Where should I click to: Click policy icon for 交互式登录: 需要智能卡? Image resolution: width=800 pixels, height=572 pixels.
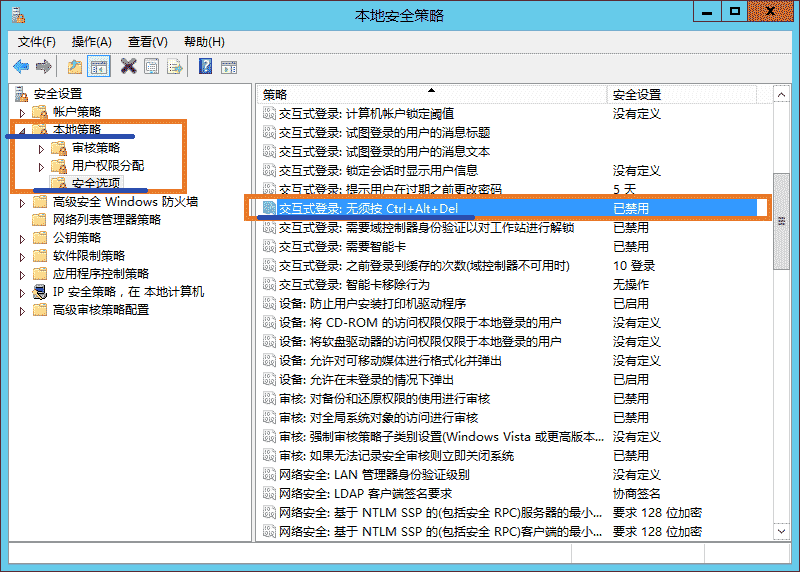(x=269, y=246)
